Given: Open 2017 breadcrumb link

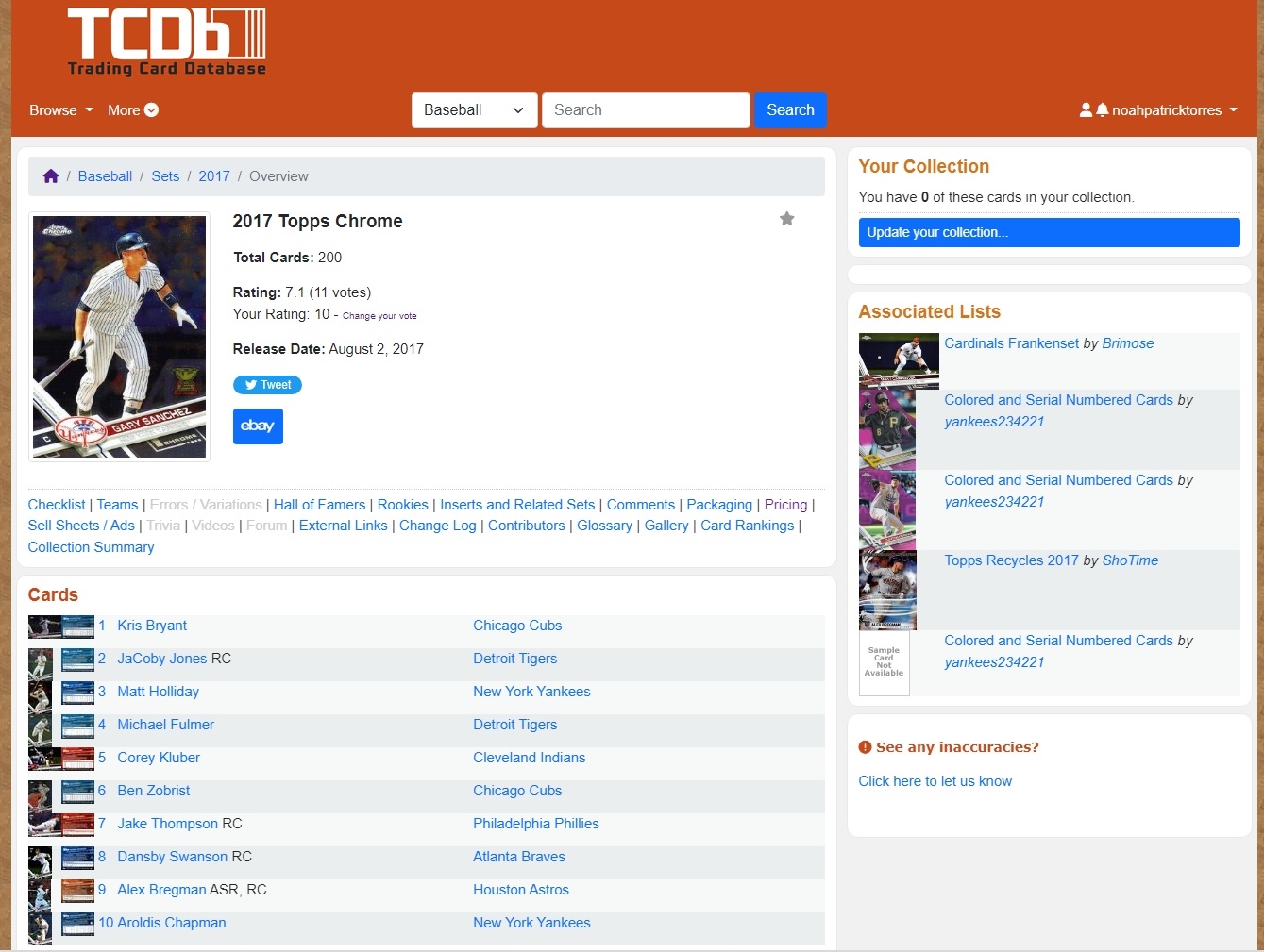Looking at the screenshot, I should 214,176.
